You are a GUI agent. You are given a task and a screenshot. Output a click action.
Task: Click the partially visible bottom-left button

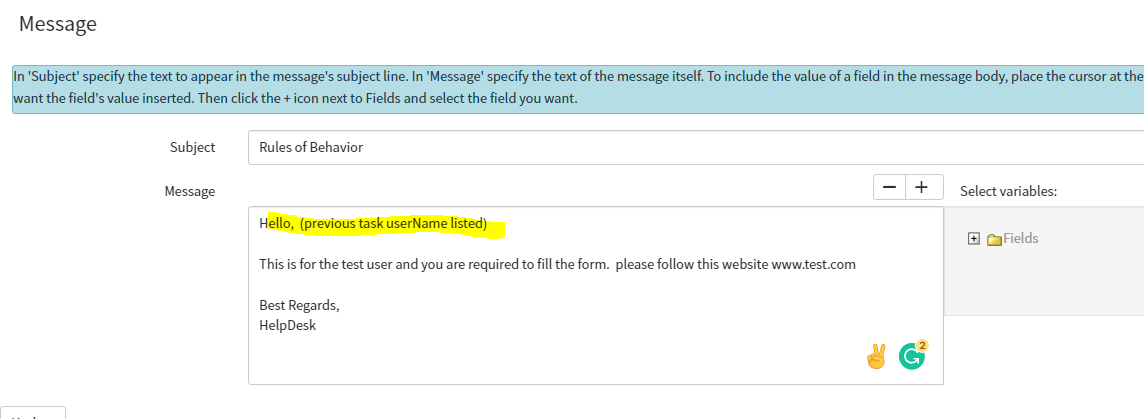click(33, 412)
